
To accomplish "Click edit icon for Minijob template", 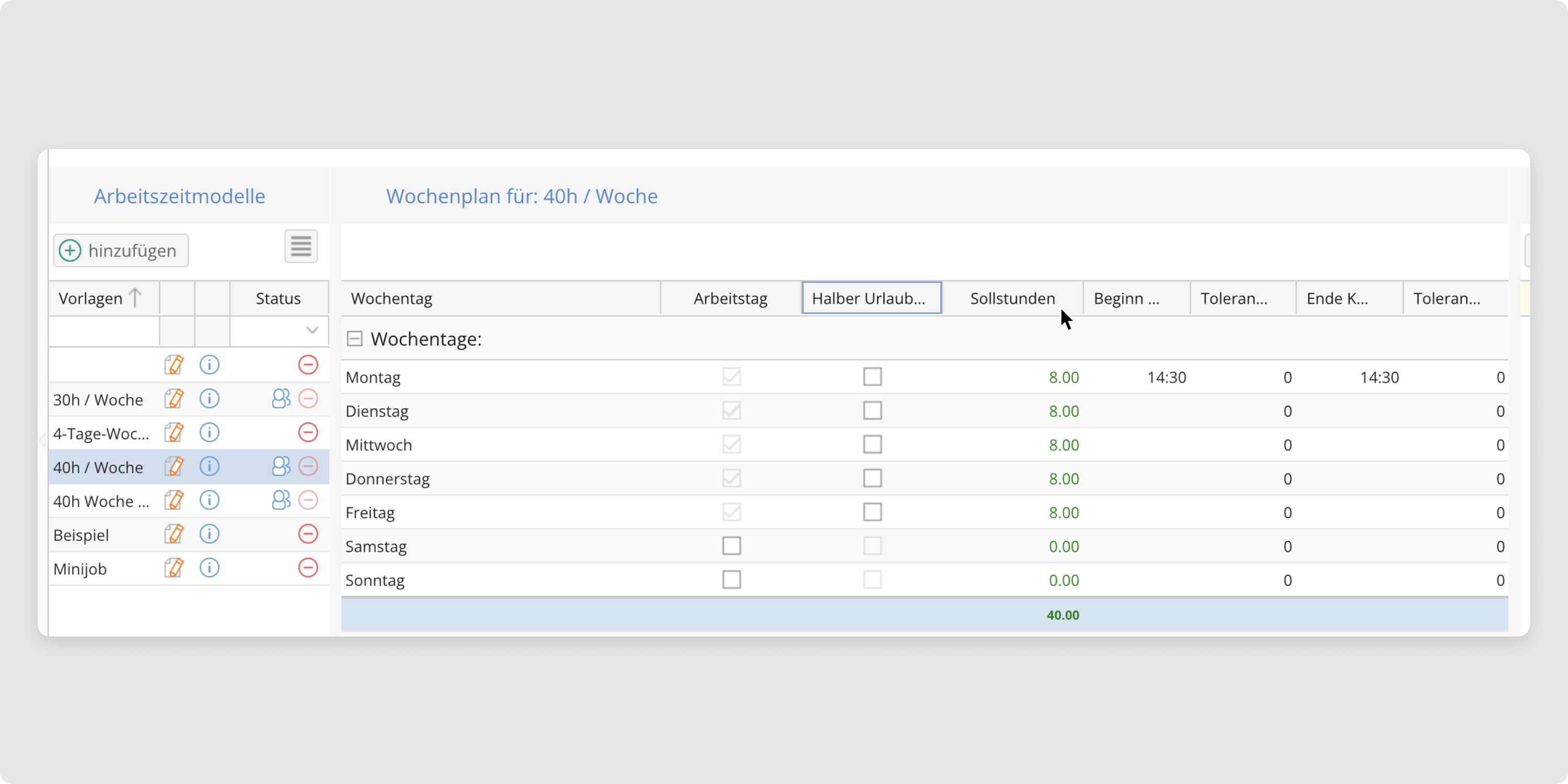I will (174, 568).
